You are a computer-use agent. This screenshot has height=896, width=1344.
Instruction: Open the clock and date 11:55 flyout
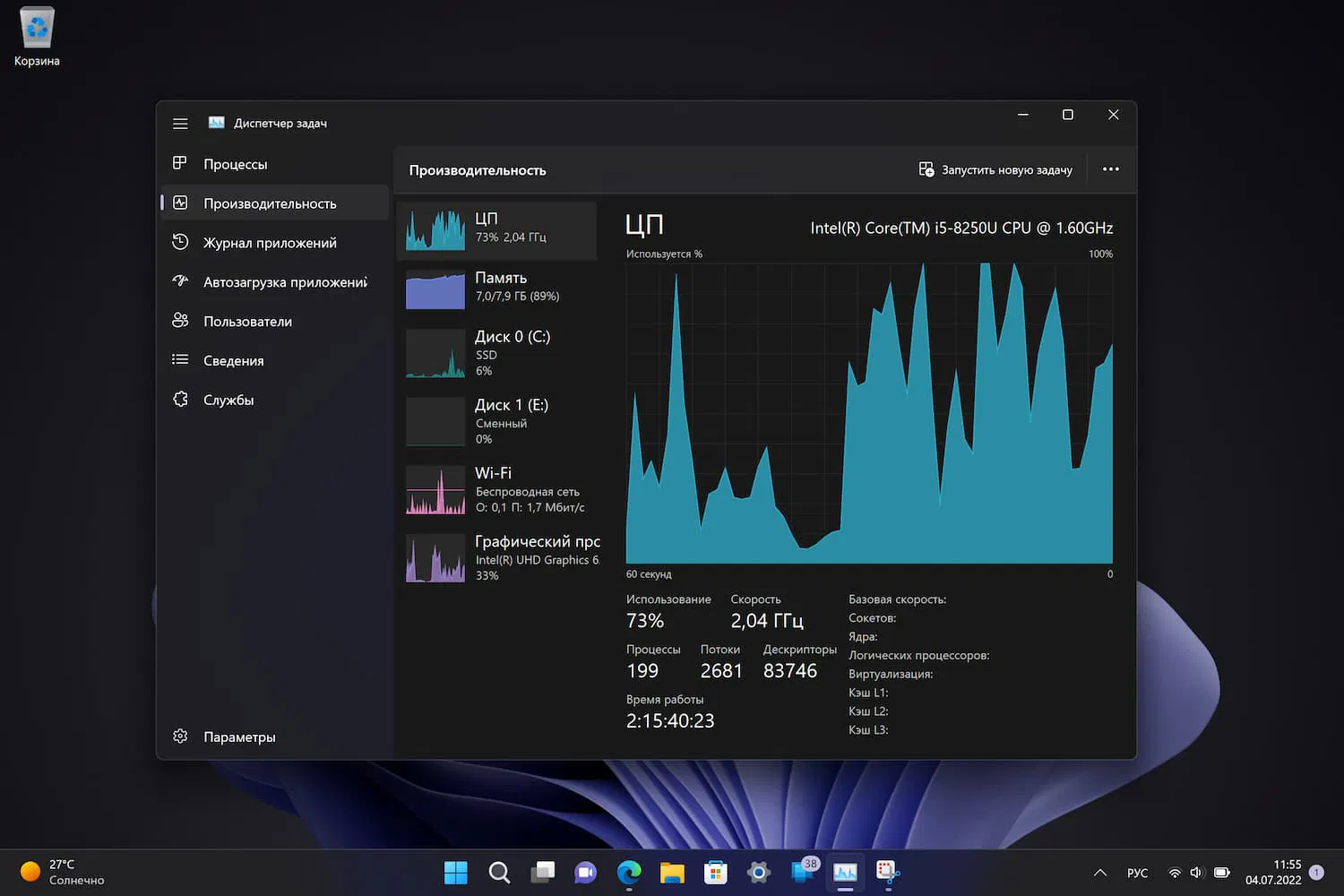point(1273,872)
